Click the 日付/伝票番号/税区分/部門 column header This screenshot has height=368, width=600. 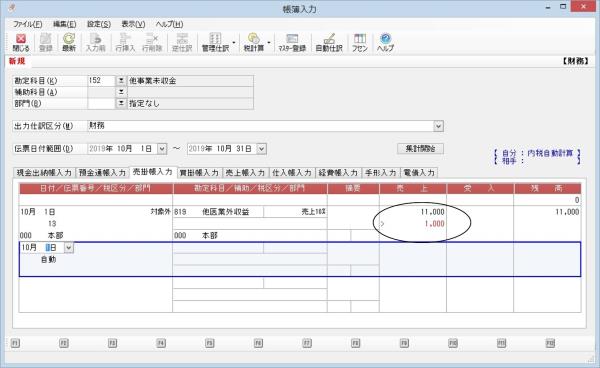click(96, 189)
